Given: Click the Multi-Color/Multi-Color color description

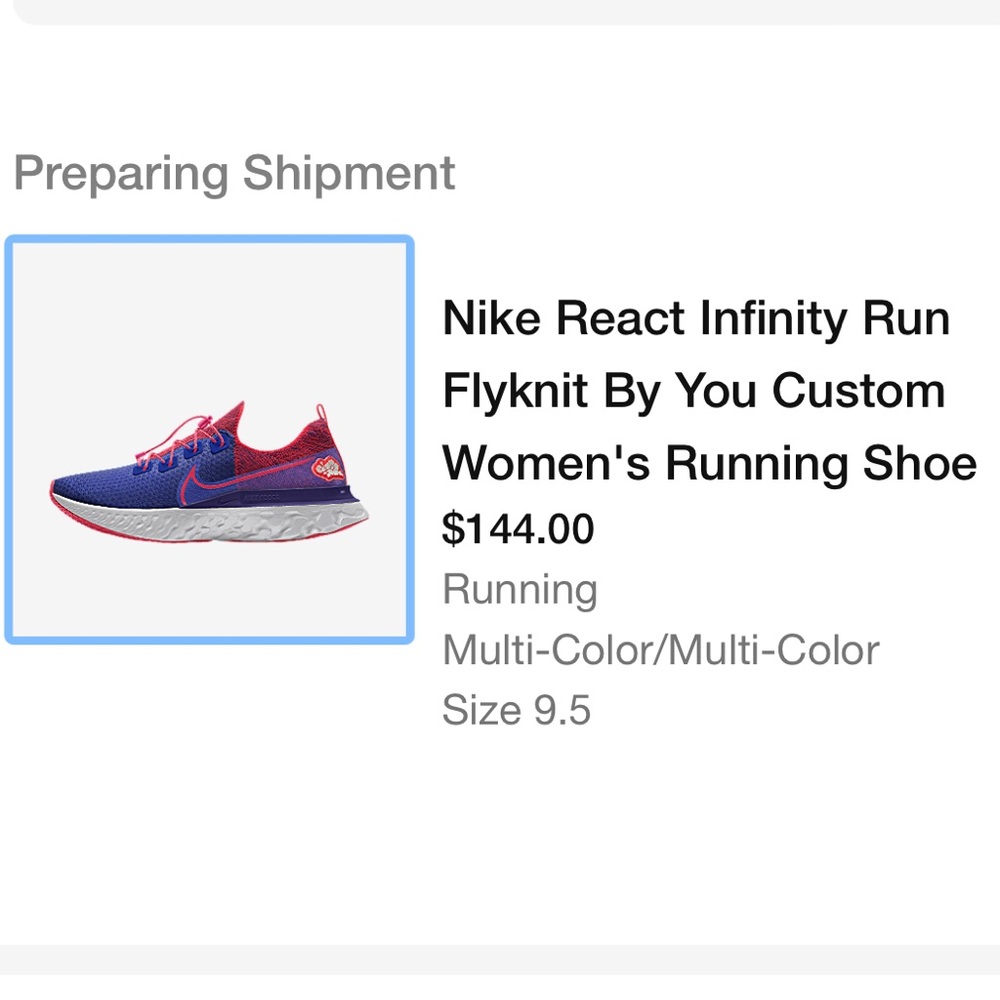Looking at the screenshot, I should 660,649.
